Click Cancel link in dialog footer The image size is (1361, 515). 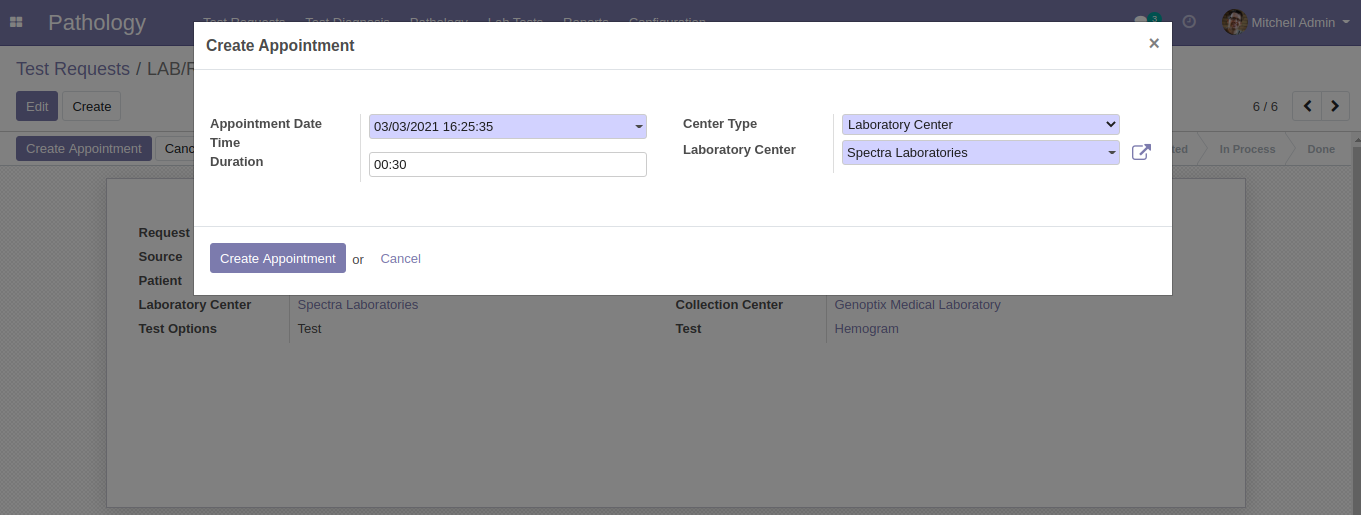point(400,259)
